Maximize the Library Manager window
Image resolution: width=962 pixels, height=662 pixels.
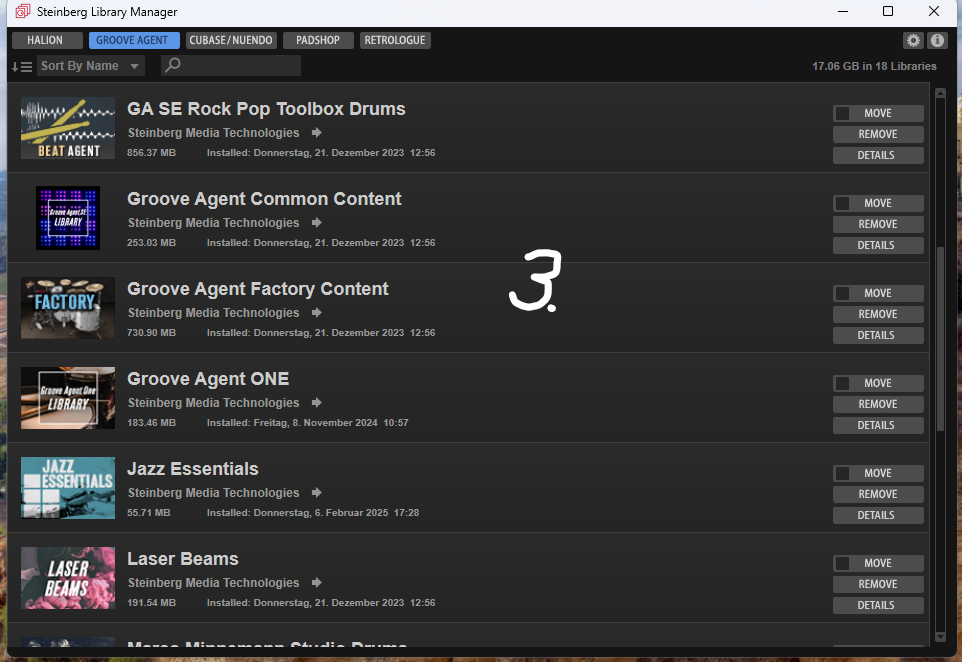pos(888,11)
